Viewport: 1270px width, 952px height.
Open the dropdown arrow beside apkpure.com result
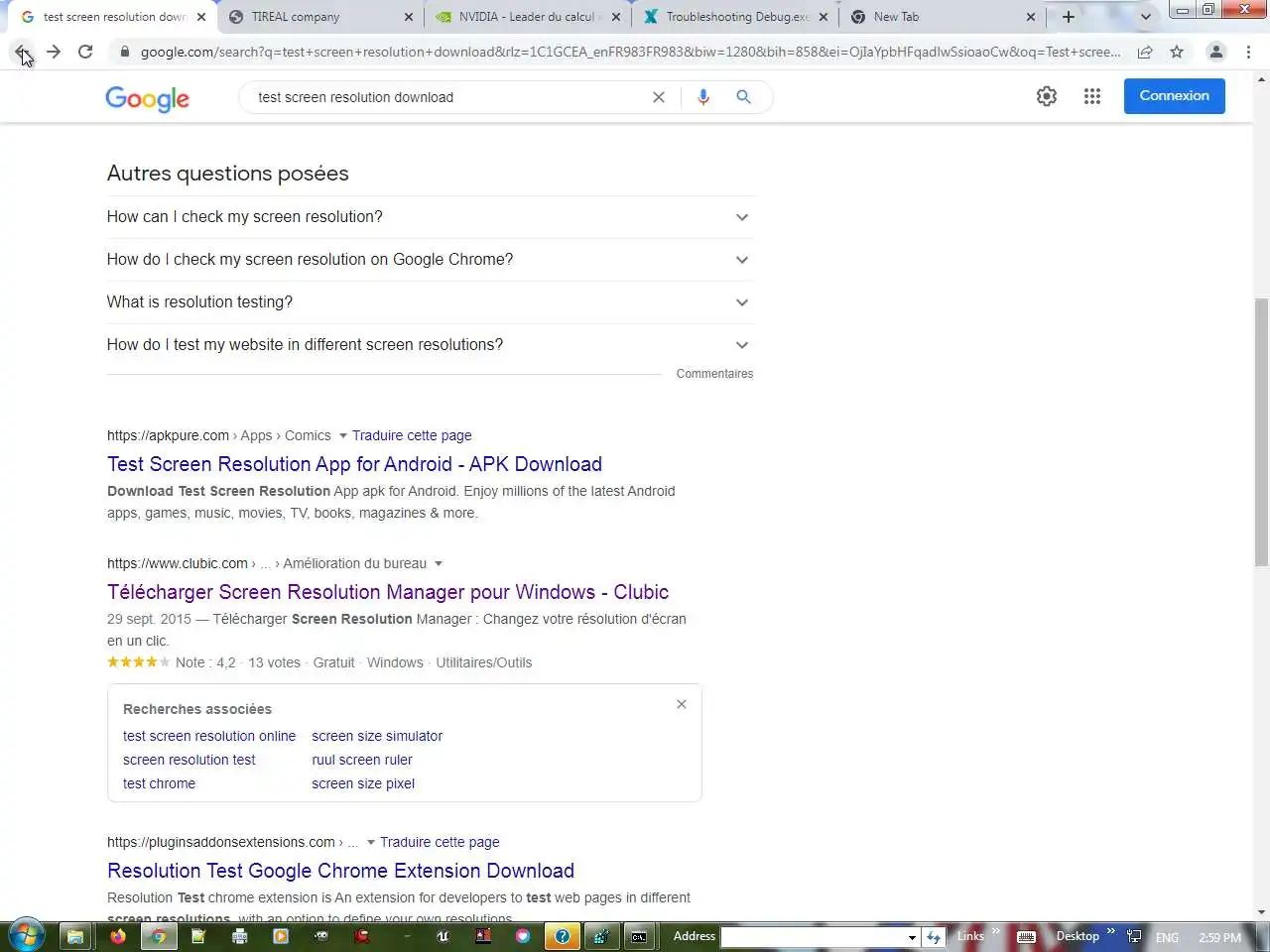(342, 435)
